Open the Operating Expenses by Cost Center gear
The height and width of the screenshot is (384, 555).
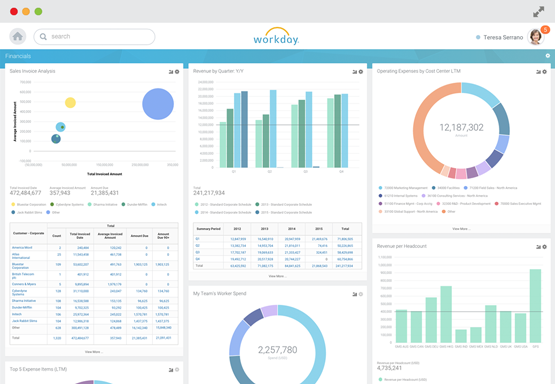point(544,71)
